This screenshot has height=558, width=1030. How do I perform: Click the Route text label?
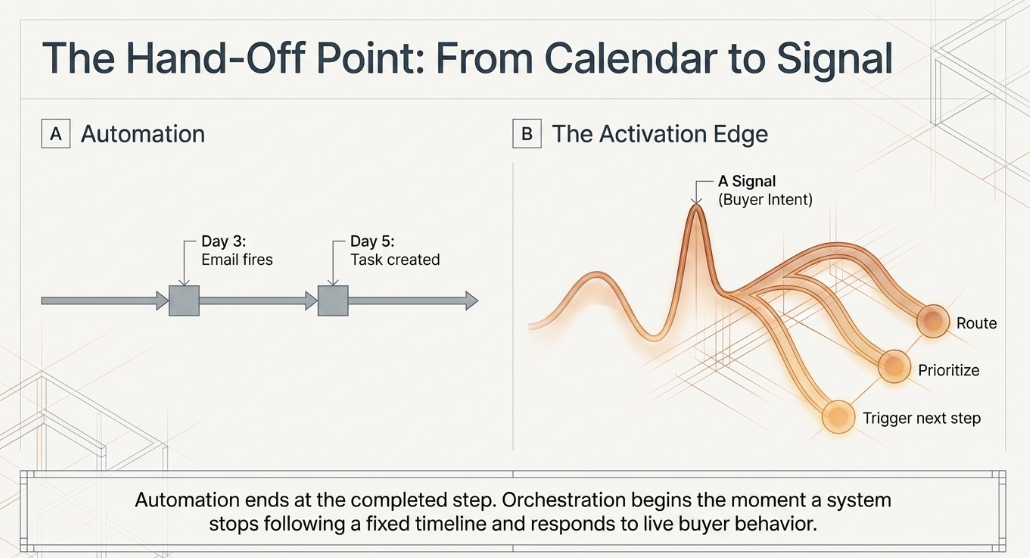976,323
